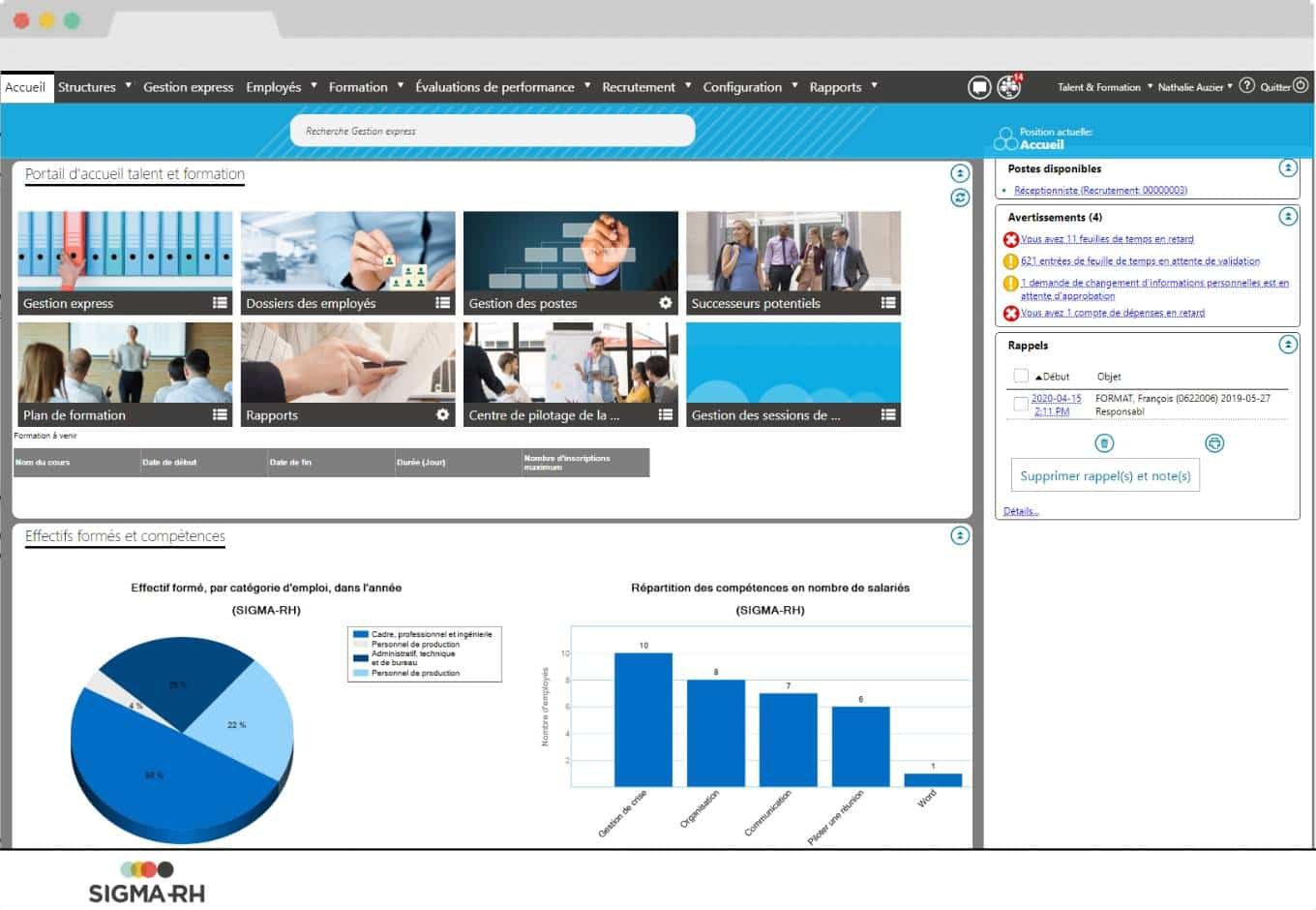Open the Configuration menu
1316x910 pixels.
point(750,87)
